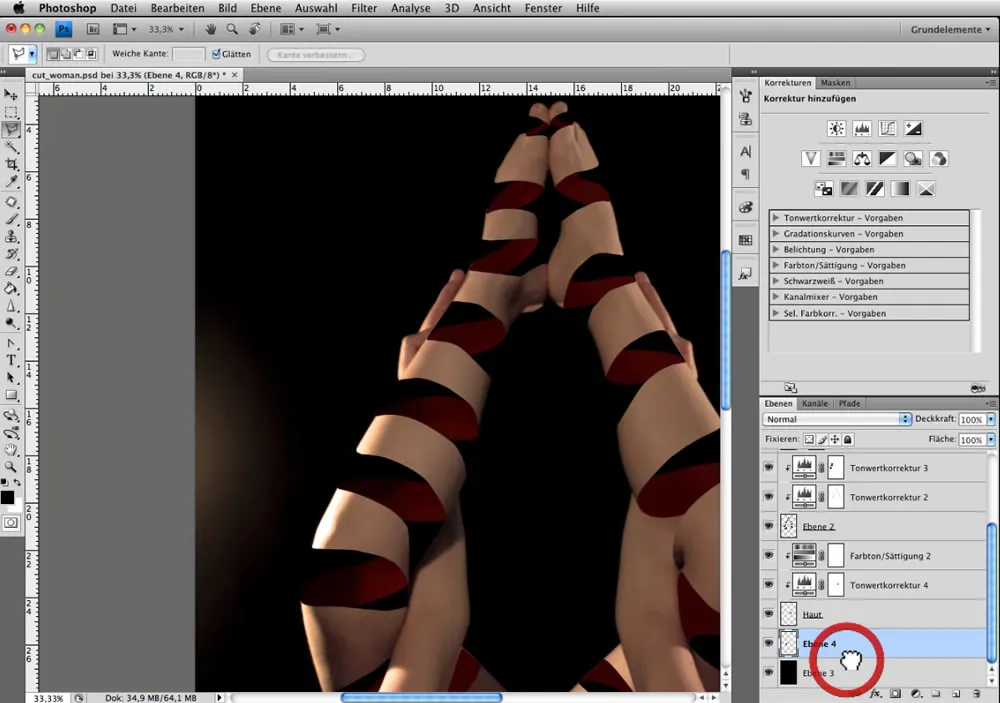Open the Filter menu
1000x703 pixels.
coord(364,8)
